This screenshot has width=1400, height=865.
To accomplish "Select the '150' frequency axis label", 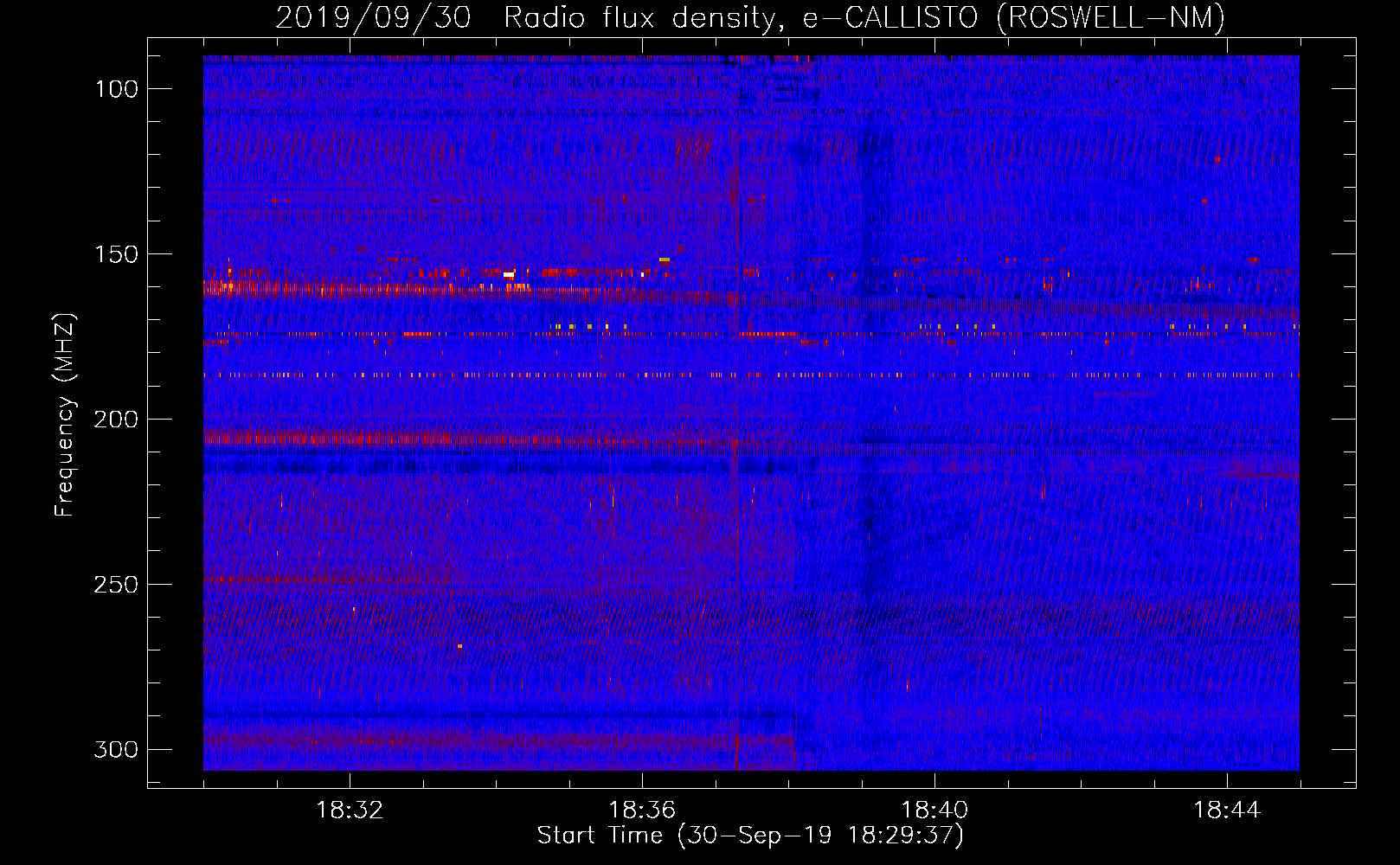I will [x=116, y=254].
